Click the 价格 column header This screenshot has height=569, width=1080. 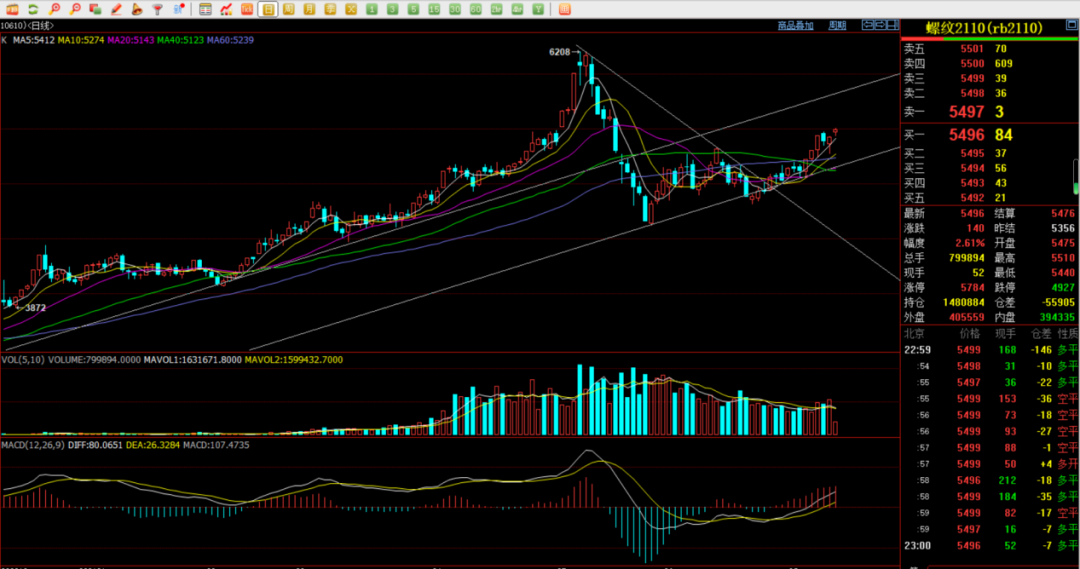(x=969, y=333)
